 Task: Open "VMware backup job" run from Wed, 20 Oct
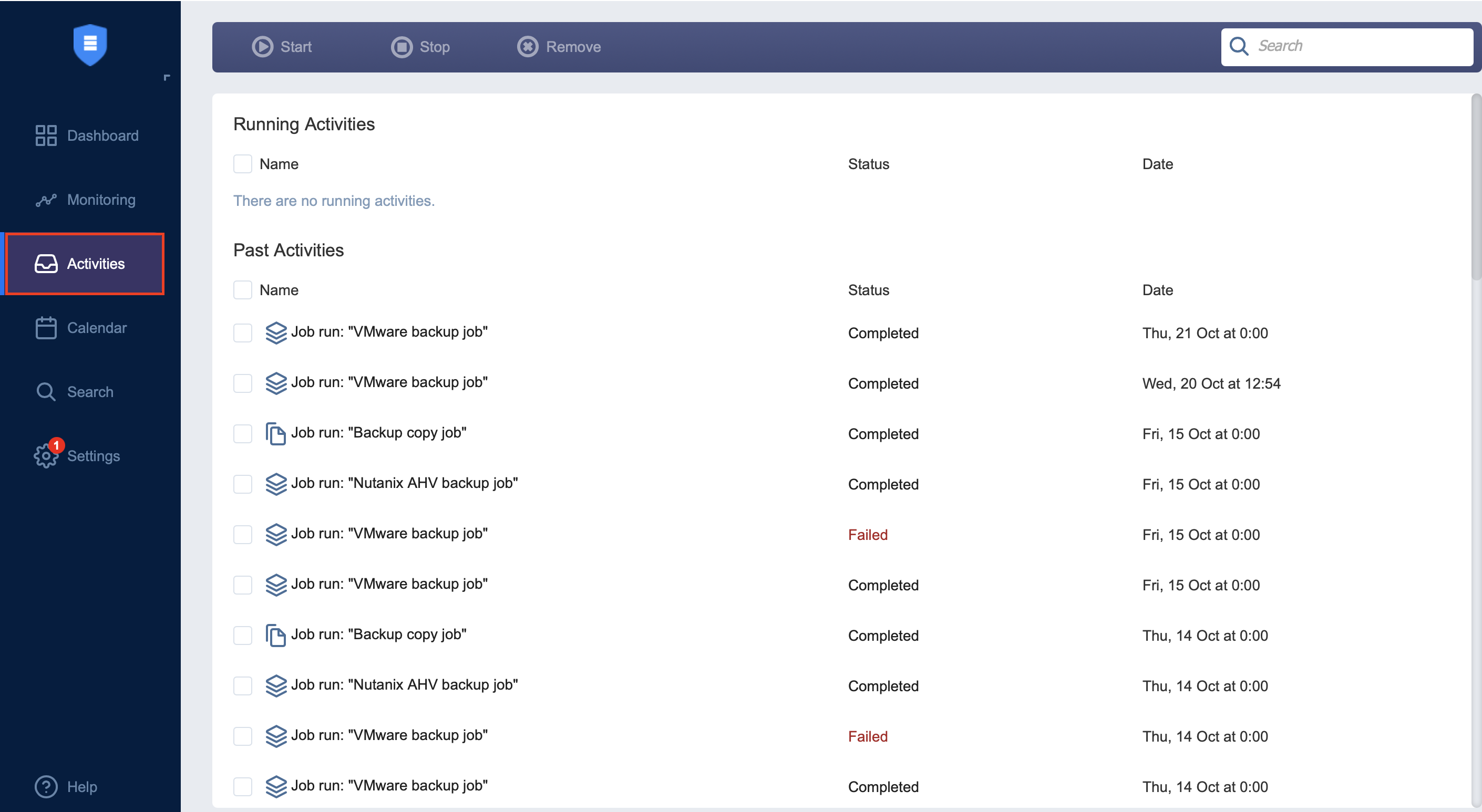pos(389,382)
